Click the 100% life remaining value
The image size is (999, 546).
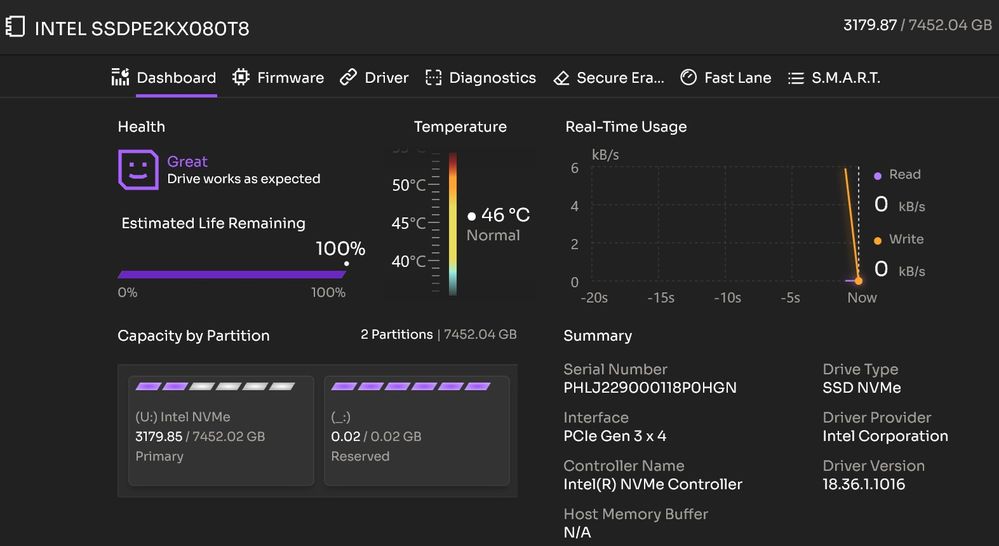pyautogui.click(x=340, y=248)
